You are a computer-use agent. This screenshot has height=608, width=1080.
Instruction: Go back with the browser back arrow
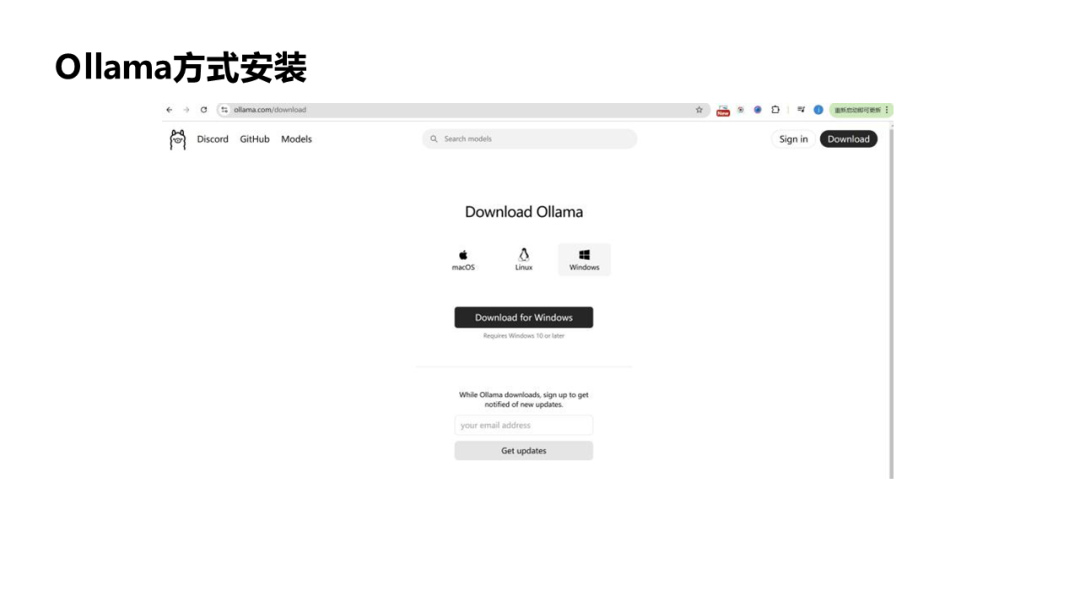coord(169,109)
